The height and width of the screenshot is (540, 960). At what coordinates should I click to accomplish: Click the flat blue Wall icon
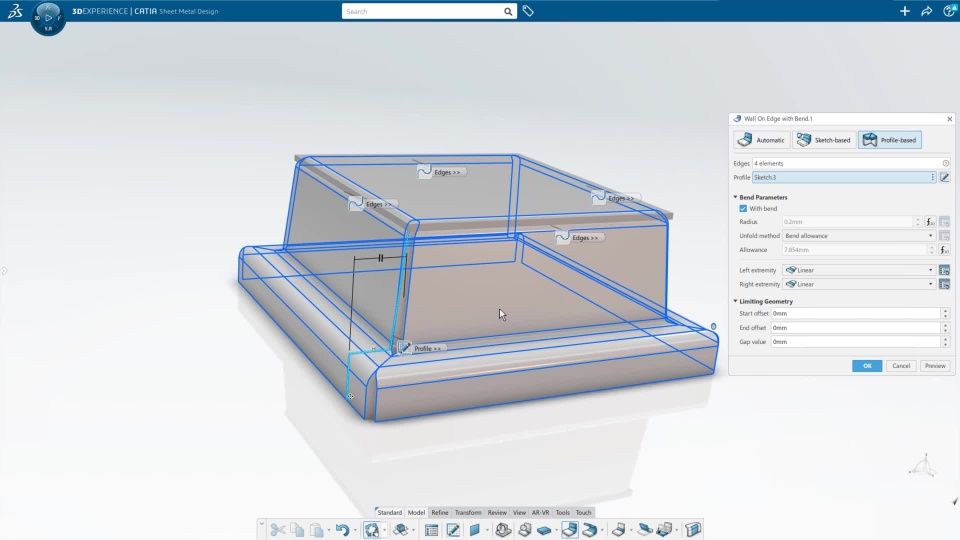[x=544, y=530]
